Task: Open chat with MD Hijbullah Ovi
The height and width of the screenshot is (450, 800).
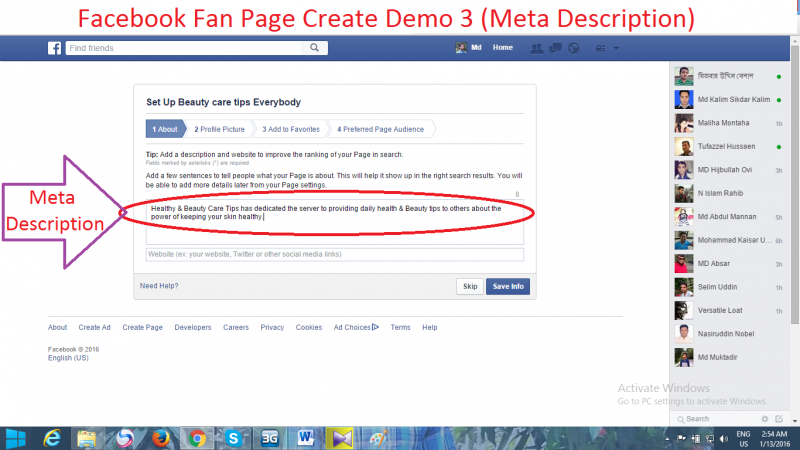Action: (x=729, y=170)
